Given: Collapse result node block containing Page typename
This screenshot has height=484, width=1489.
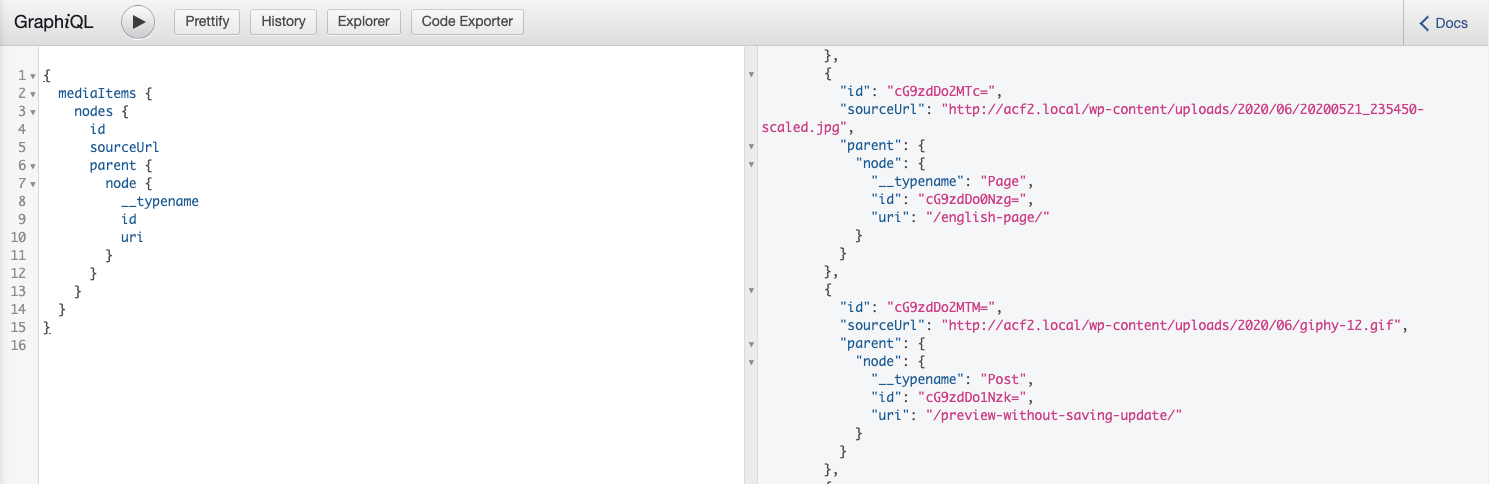Looking at the screenshot, I should [751, 164].
